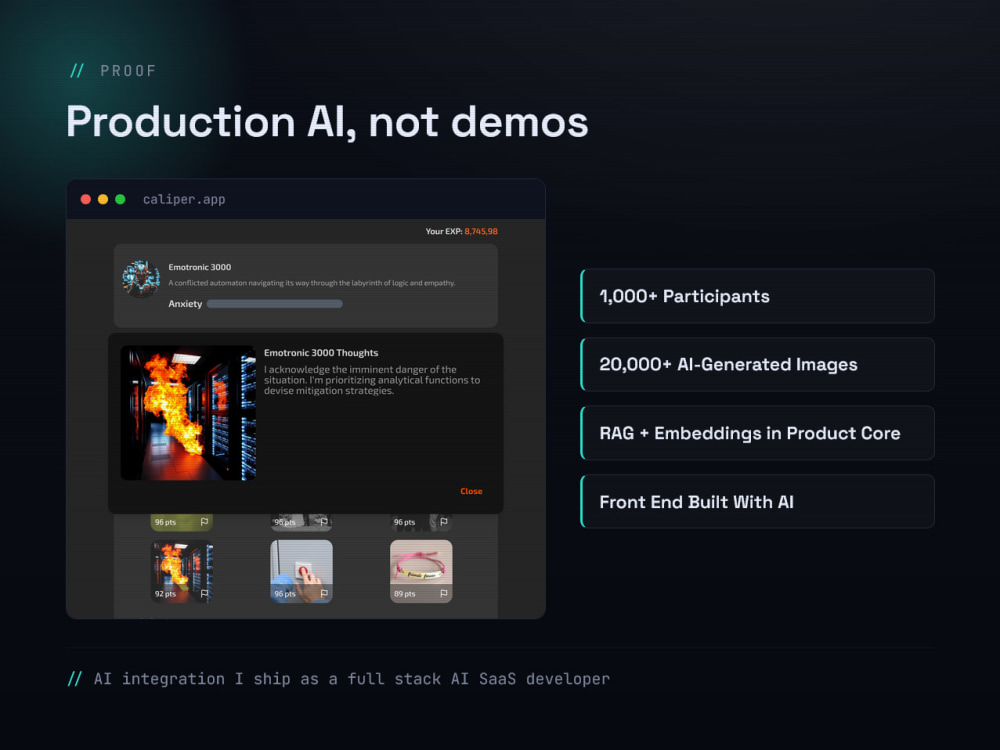
Task: Close the Emotronic 3000 Thoughts popup
Action: (471, 491)
